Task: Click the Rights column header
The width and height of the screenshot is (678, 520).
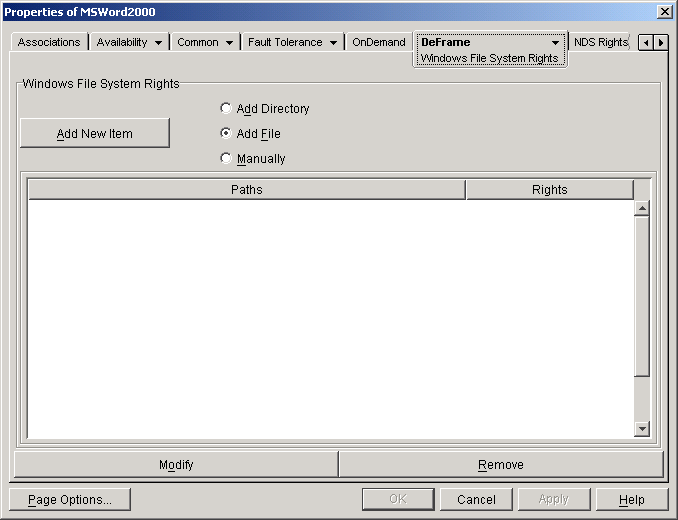Action: [x=550, y=190]
